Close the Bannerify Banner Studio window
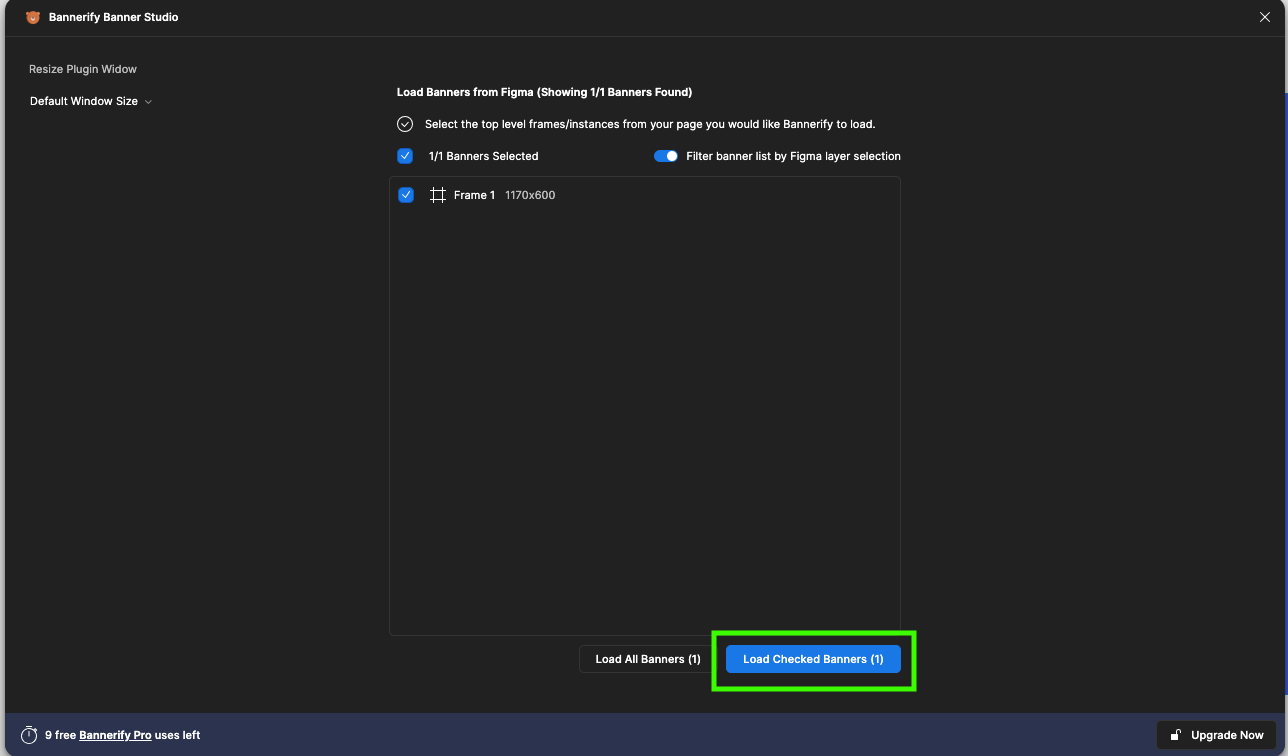The height and width of the screenshot is (756, 1288). point(1265,17)
